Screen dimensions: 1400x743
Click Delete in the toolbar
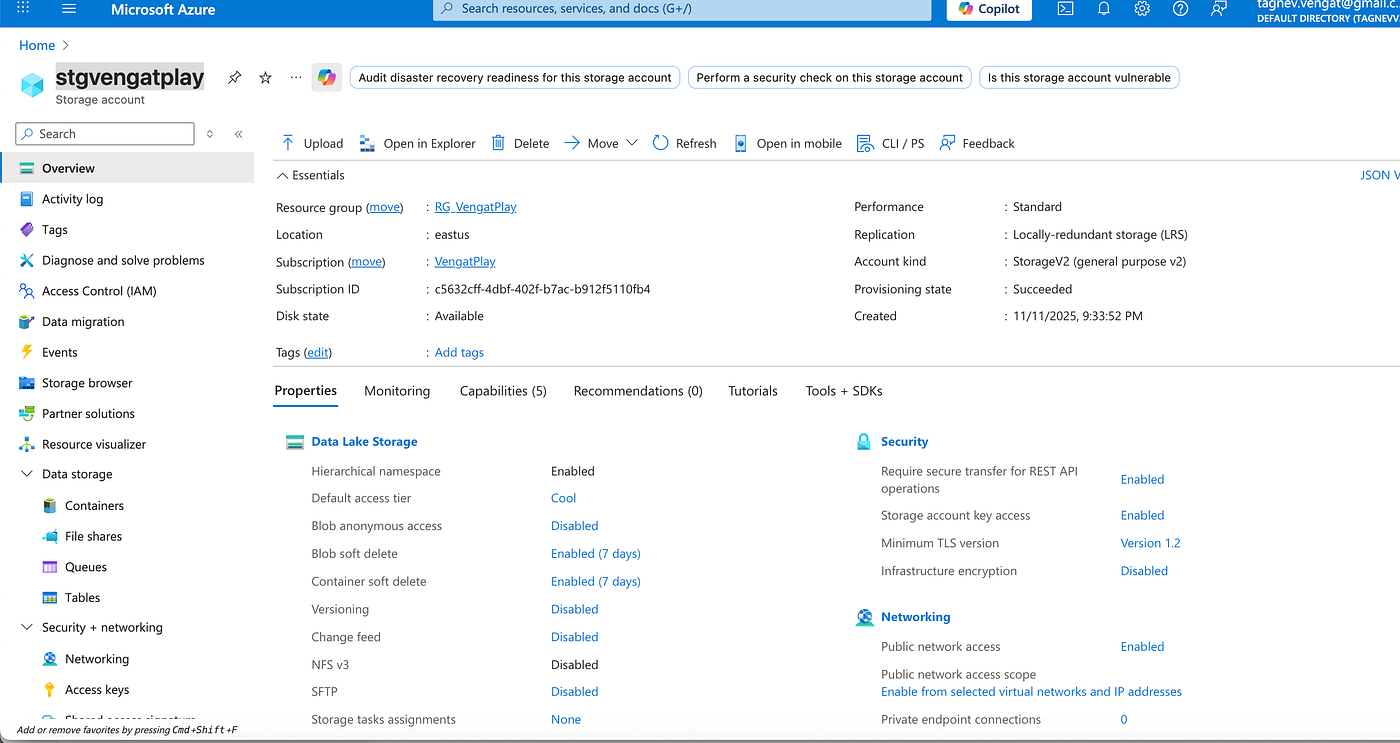(520, 143)
